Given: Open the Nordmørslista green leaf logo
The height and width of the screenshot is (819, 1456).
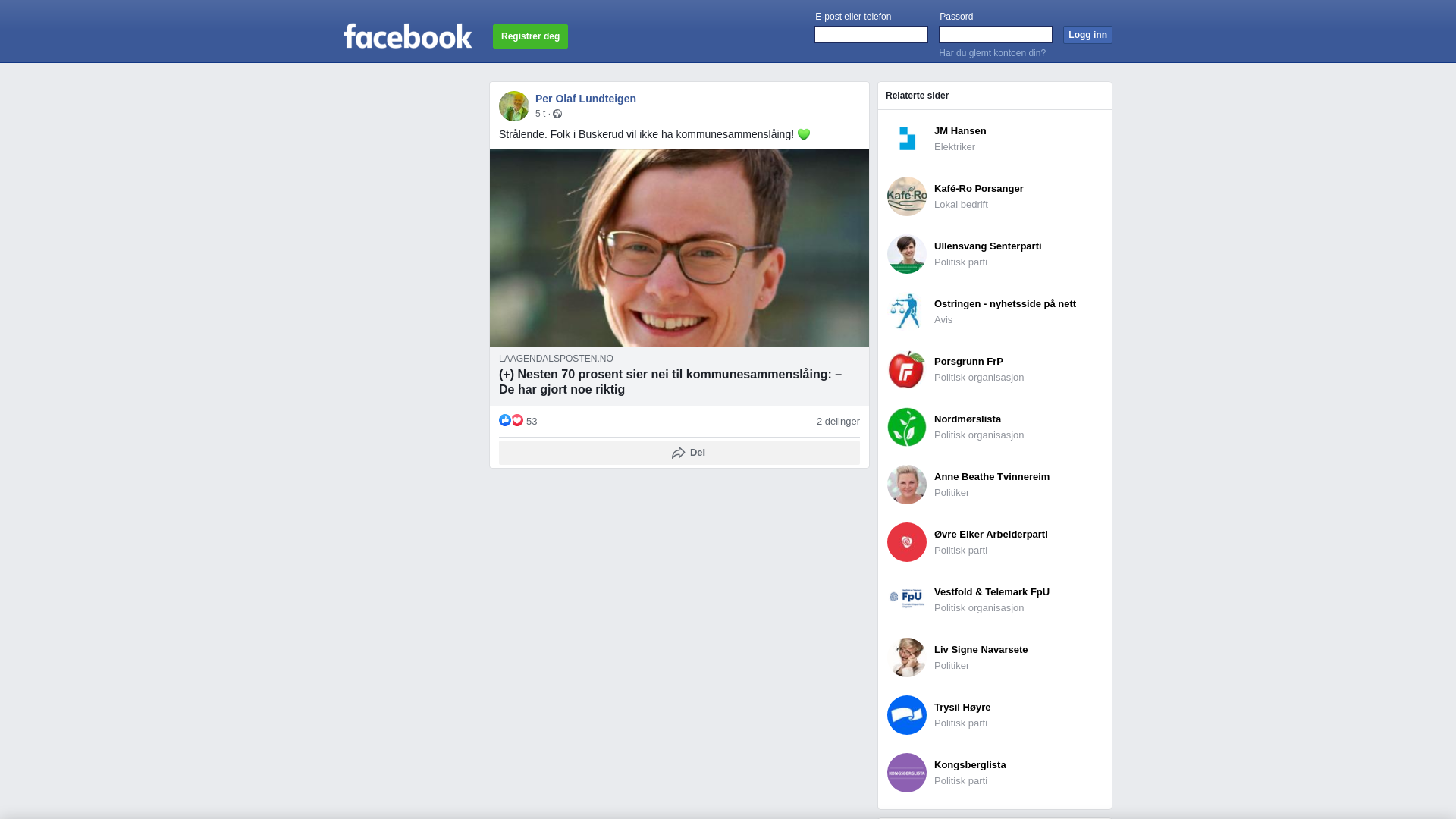Looking at the screenshot, I should pos(907,427).
